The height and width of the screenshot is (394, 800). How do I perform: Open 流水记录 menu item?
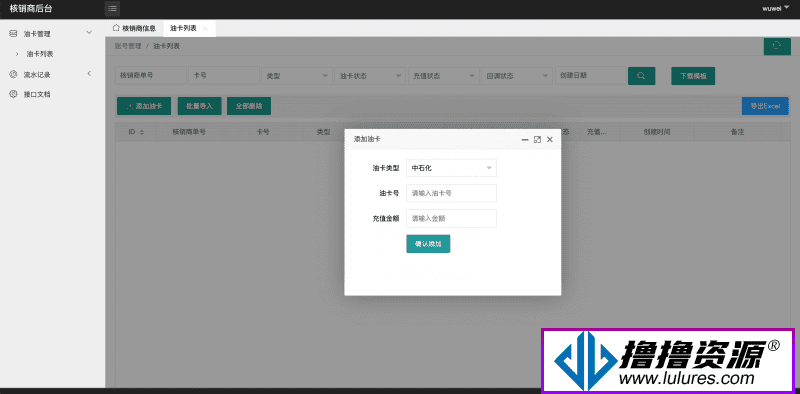(37, 75)
